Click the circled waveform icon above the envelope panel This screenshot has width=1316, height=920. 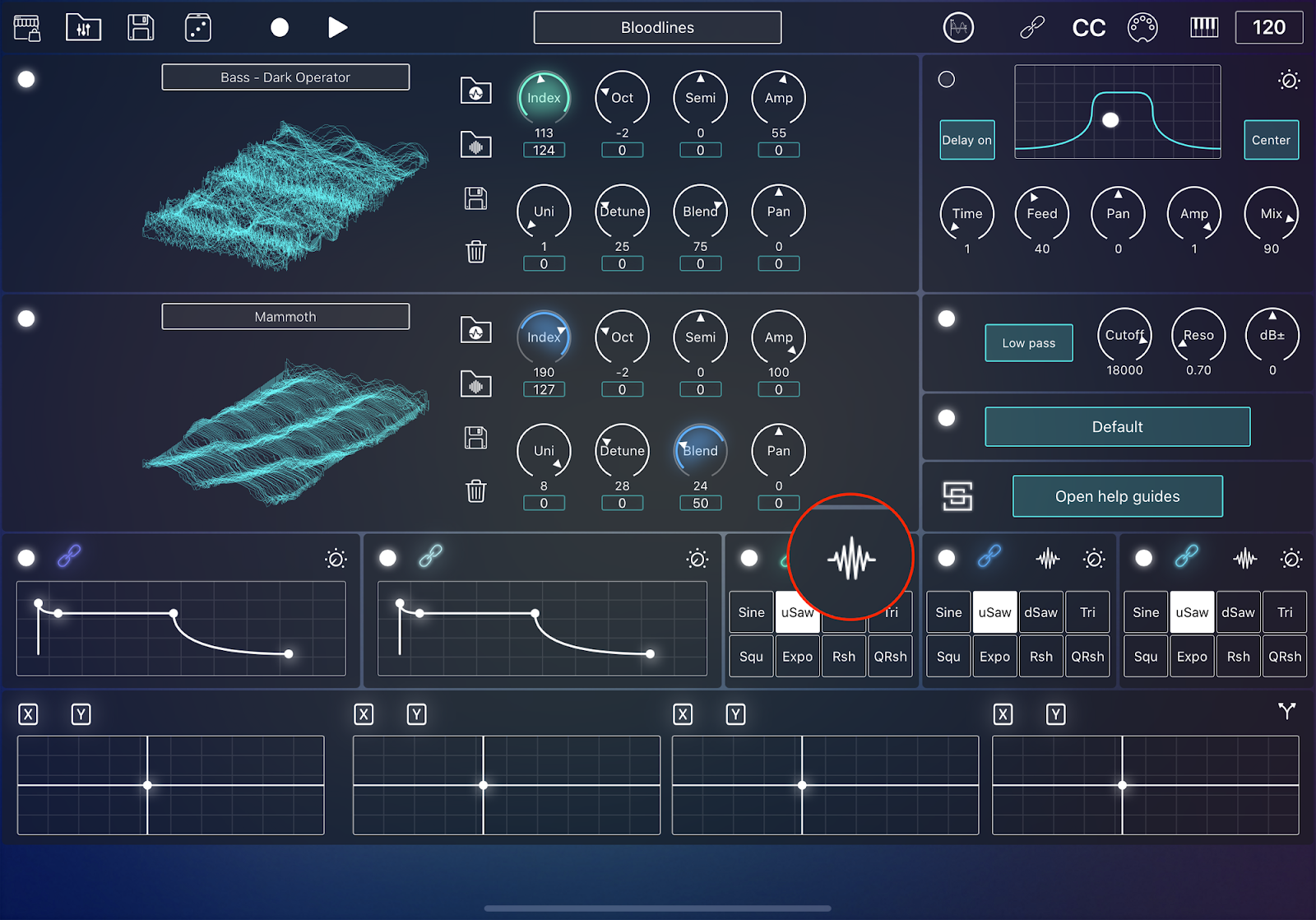click(852, 559)
